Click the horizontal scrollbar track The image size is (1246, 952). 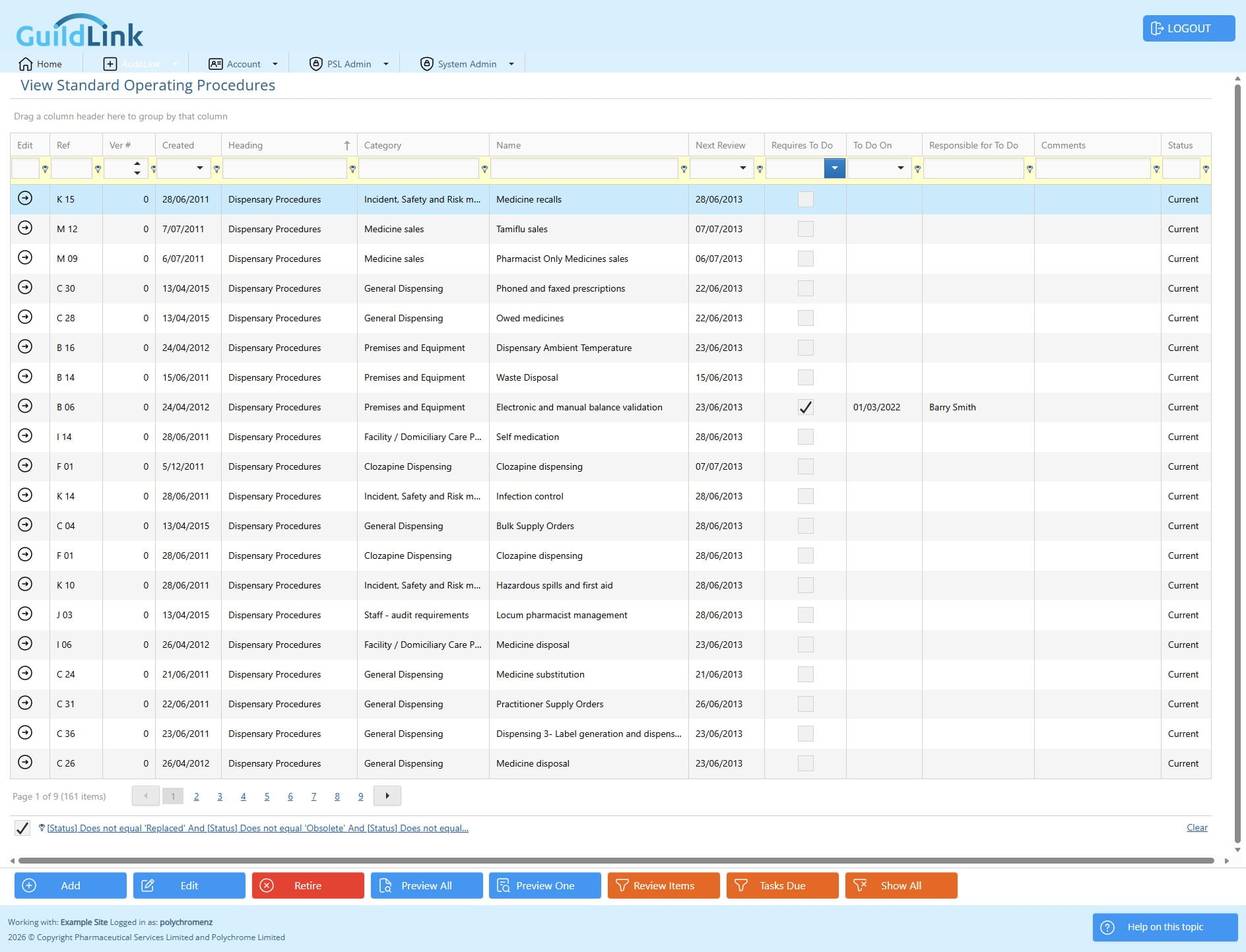tap(616, 860)
